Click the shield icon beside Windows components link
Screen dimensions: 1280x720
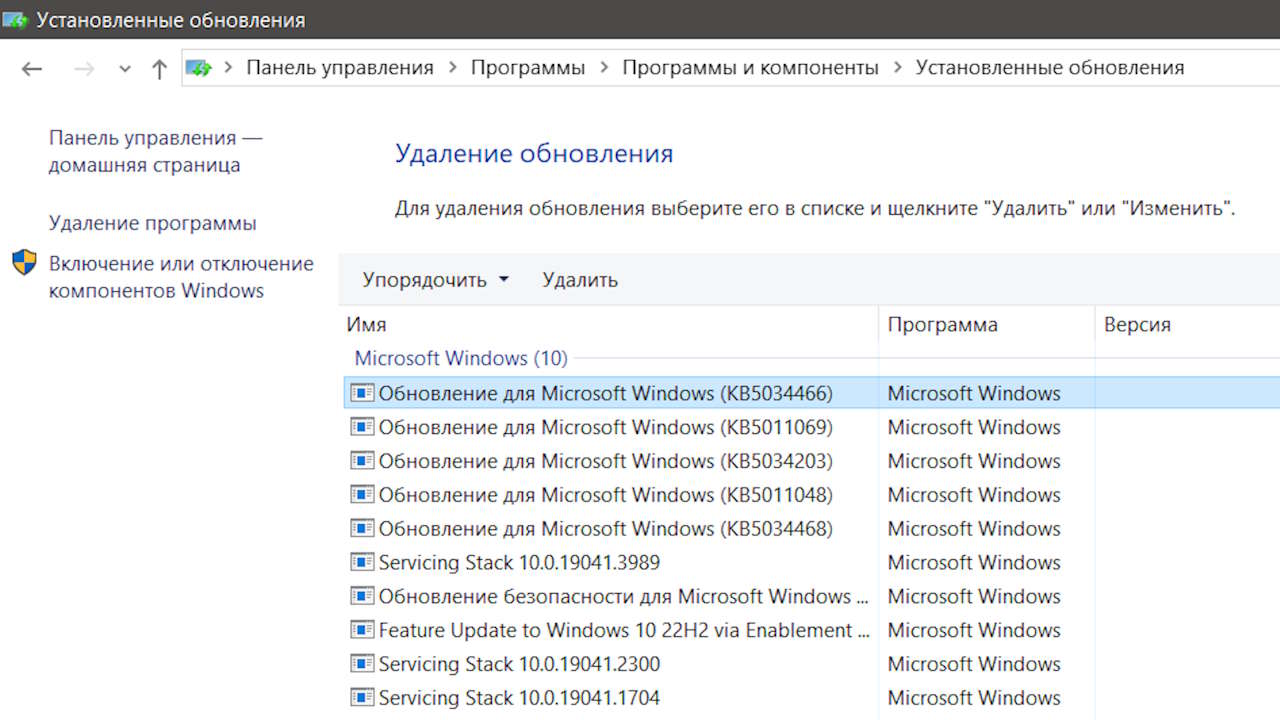(x=24, y=263)
